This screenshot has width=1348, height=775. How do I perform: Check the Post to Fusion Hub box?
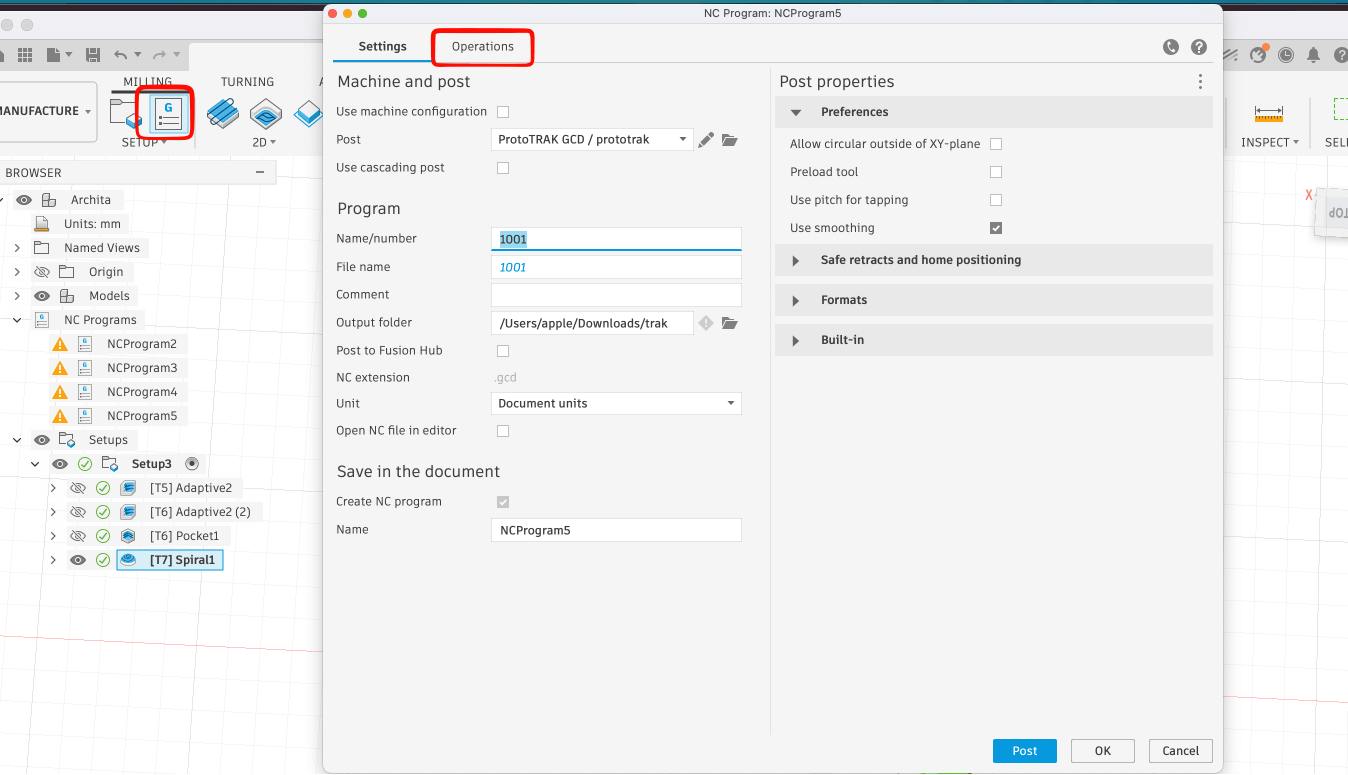click(x=503, y=351)
